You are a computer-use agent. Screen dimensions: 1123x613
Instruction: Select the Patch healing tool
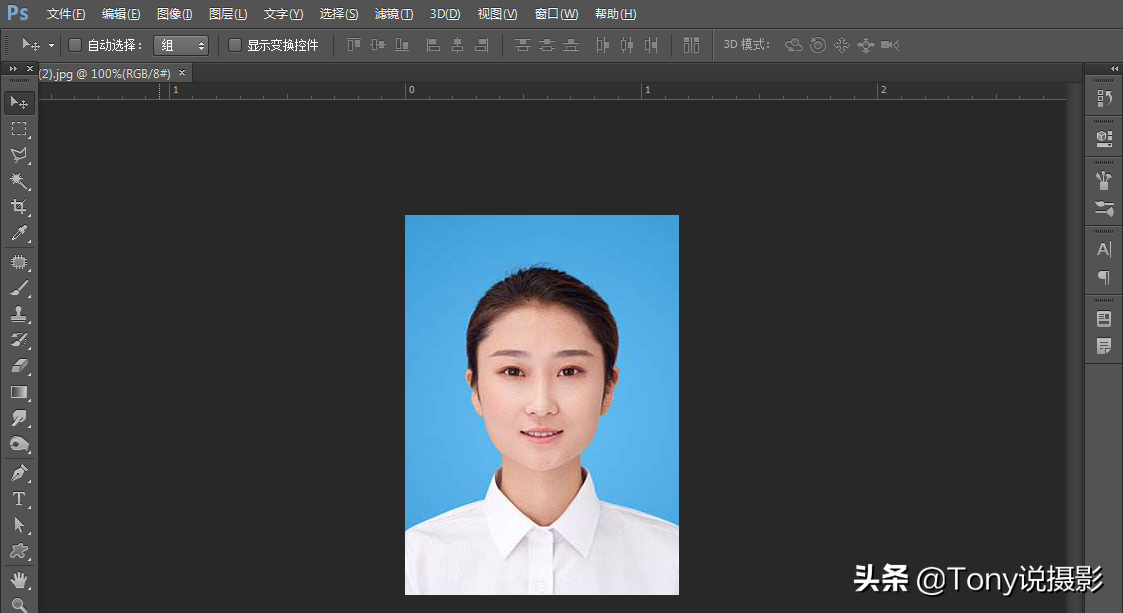(x=19, y=262)
